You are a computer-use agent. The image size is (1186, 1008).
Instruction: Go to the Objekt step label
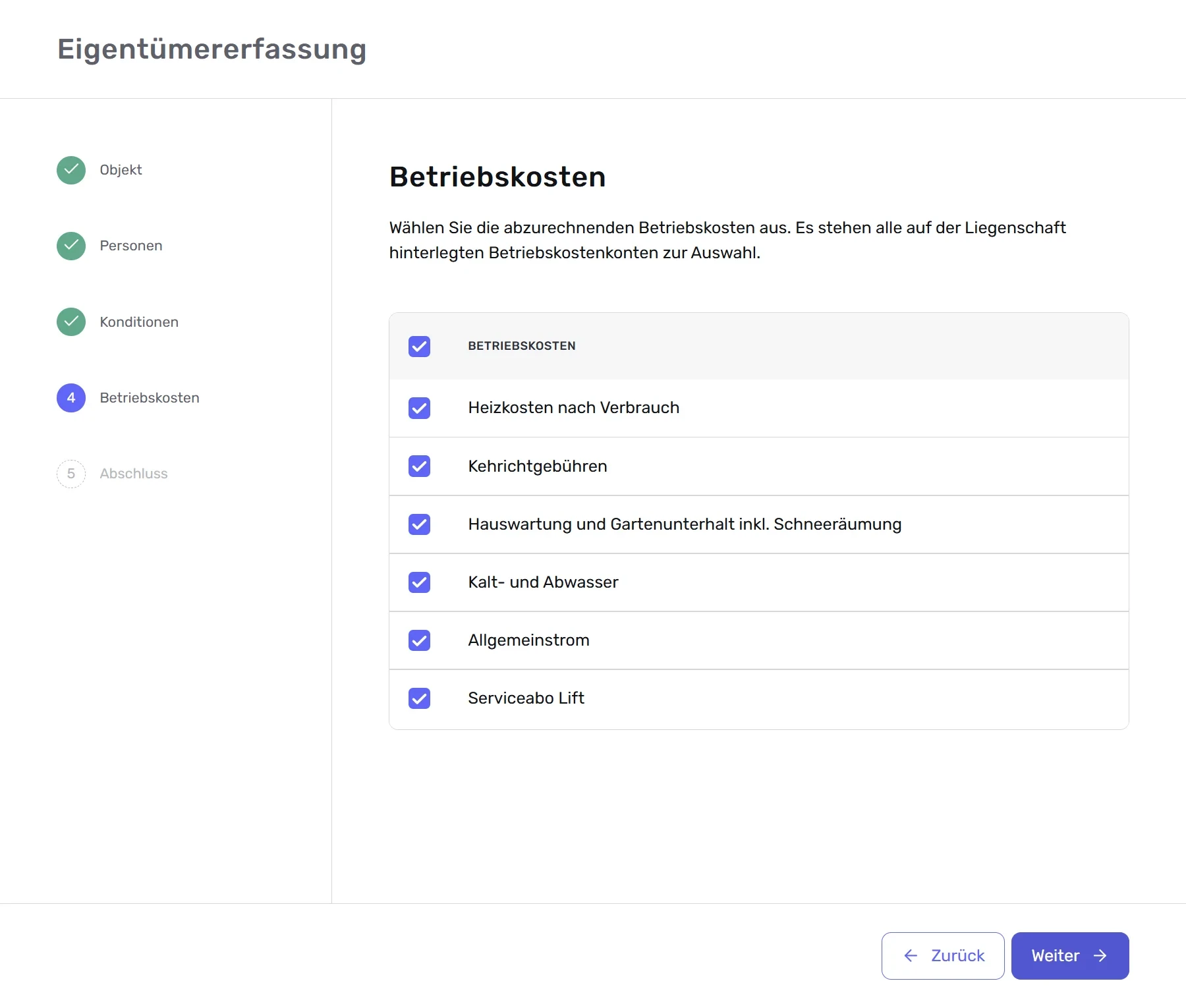(x=121, y=170)
